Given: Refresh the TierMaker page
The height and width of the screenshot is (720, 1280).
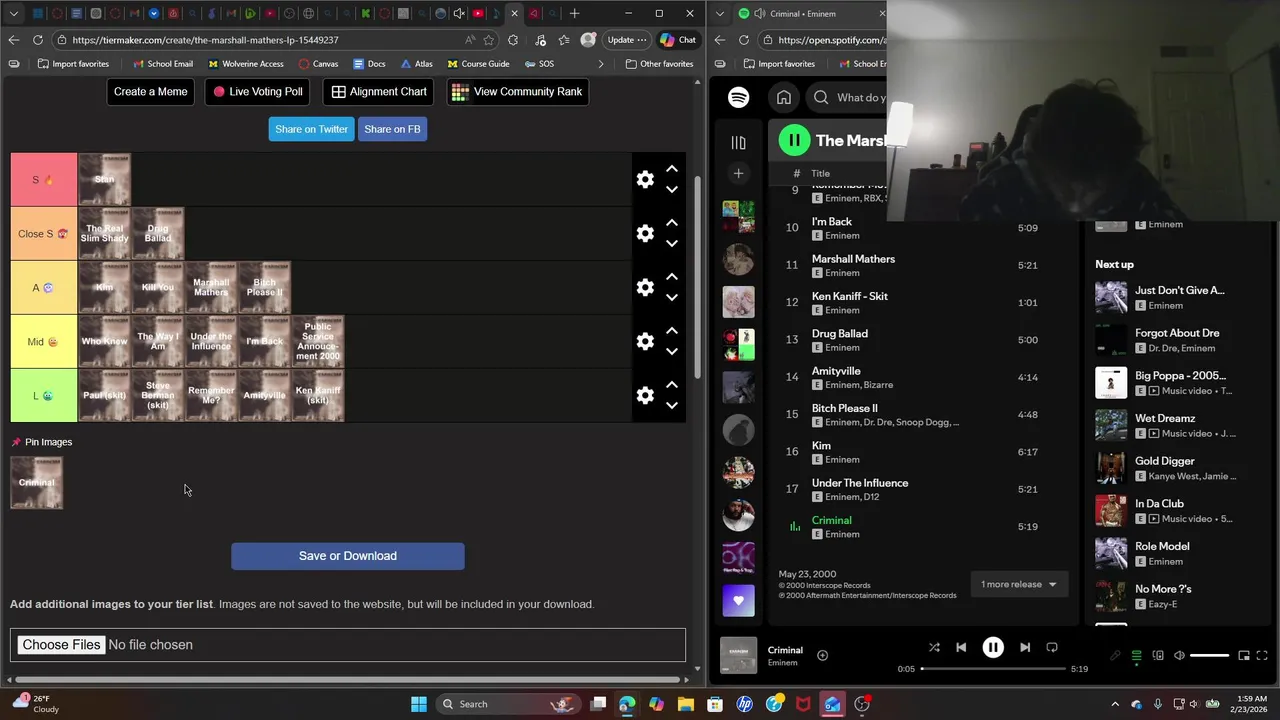Looking at the screenshot, I should [x=38, y=40].
